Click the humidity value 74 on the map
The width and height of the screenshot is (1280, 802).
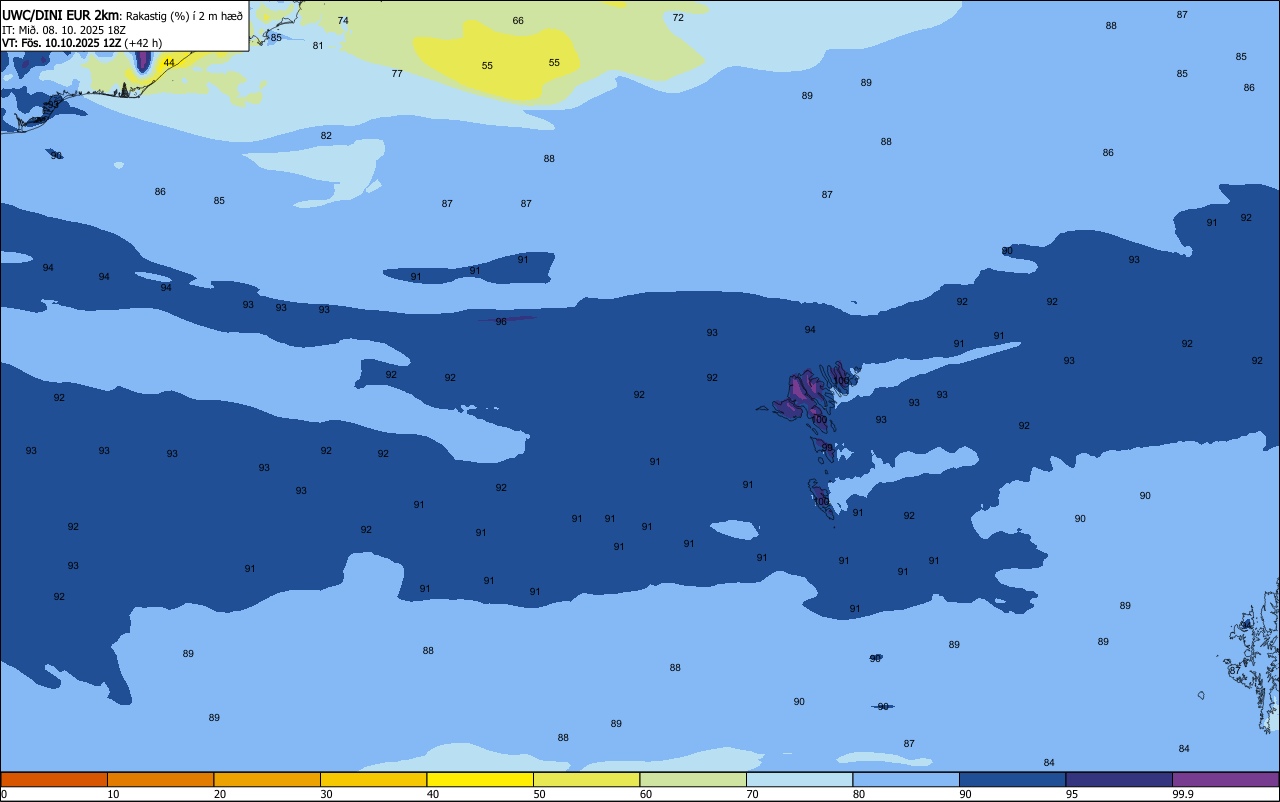tap(343, 21)
